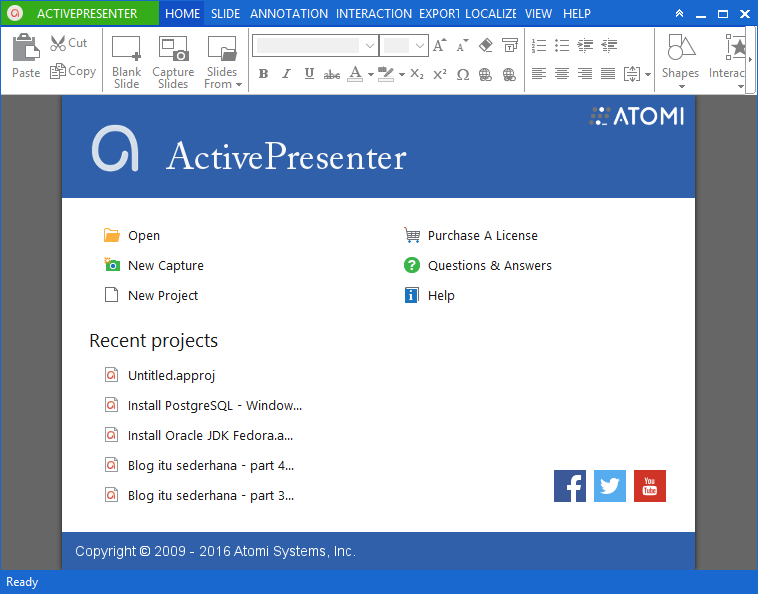Click the Cut scissors button

pos(68,43)
